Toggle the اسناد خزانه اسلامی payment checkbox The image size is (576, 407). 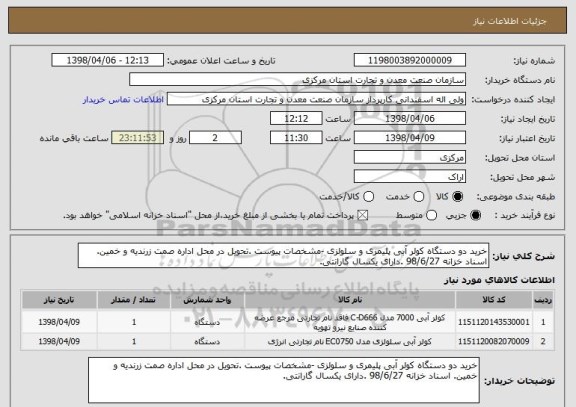pos(363,215)
